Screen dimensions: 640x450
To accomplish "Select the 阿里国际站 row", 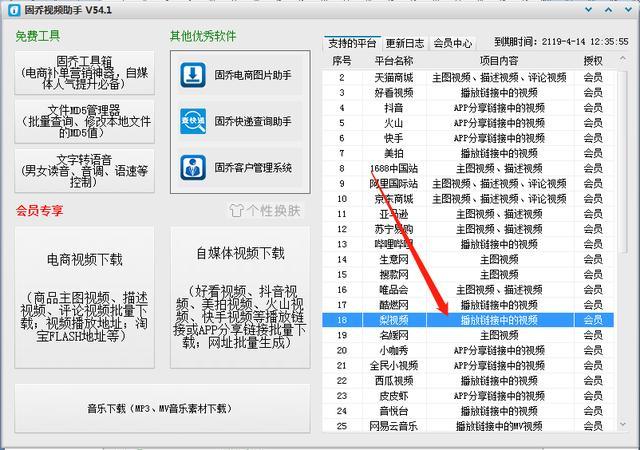I will pos(468,183).
